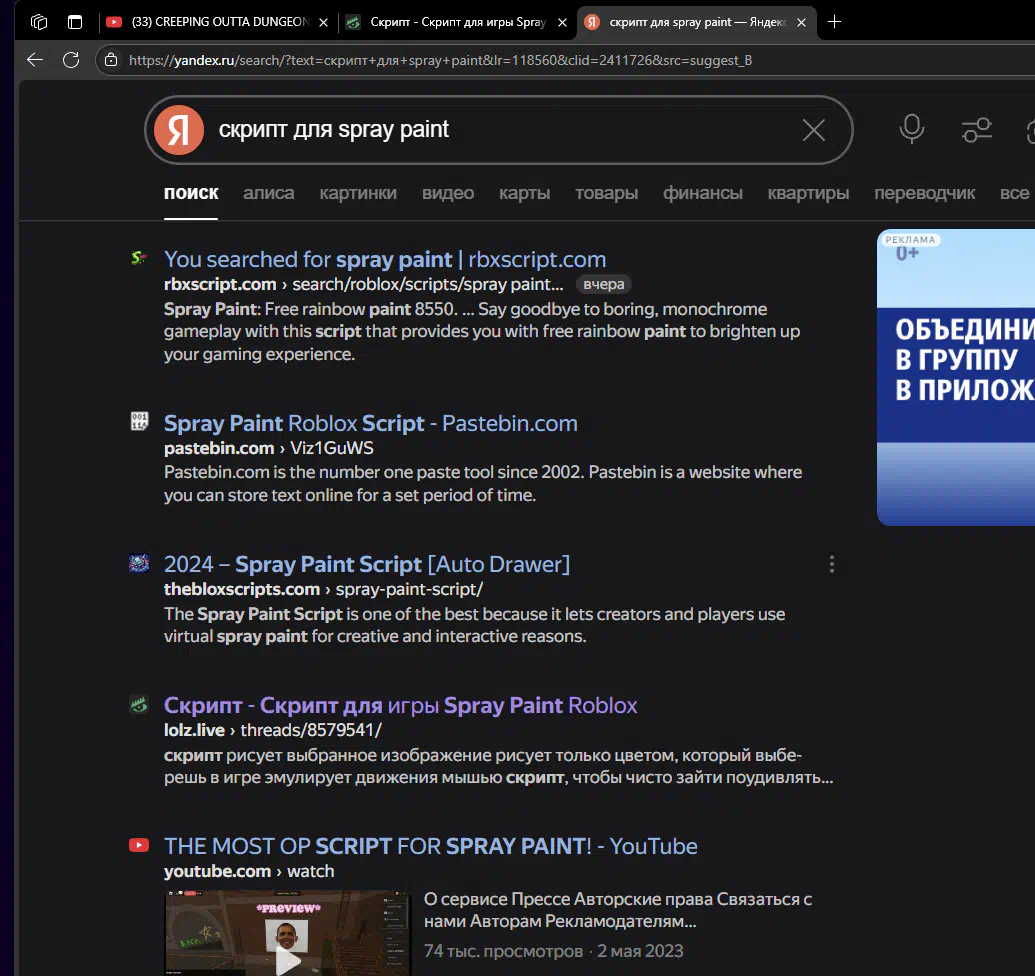1035x976 pixels.
Task: Open the алиса tab
Action: tap(269, 193)
